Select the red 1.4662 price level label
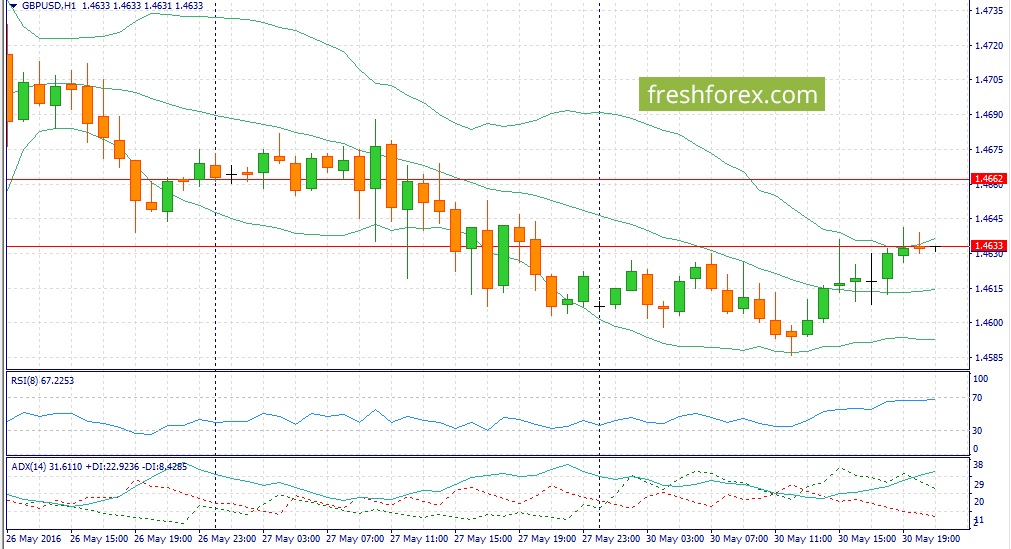This screenshot has height=549, width=1011. [x=988, y=179]
